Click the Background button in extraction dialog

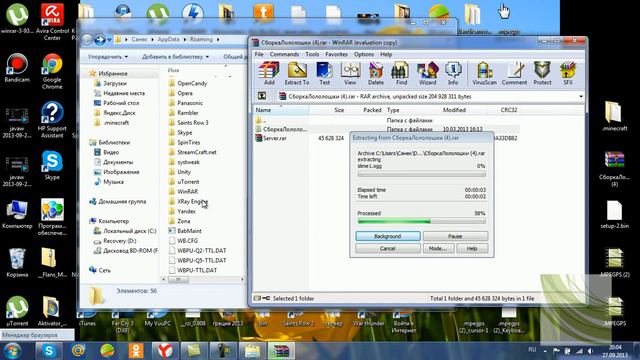[x=387, y=236]
